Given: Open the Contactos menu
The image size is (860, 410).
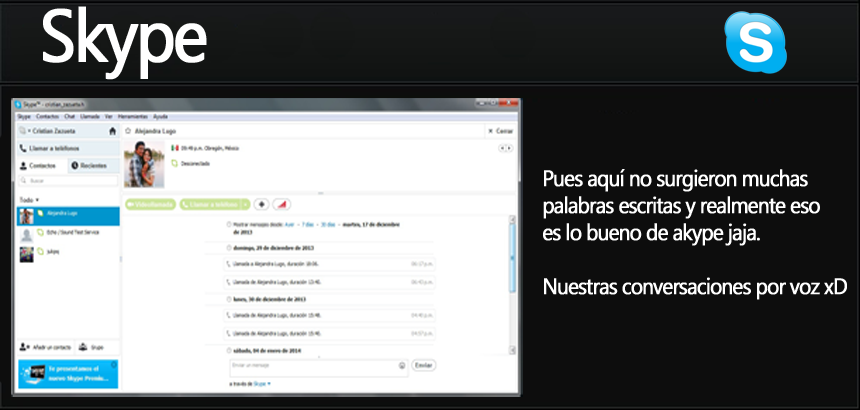Looking at the screenshot, I should point(47,117).
